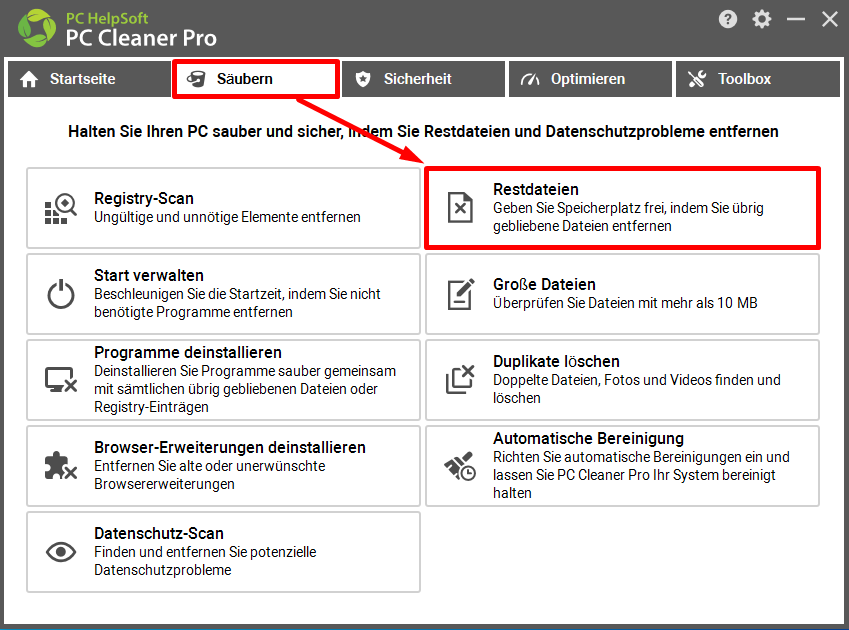Click the monitor-X icon for Programme deinstallieren
The width and height of the screenshot is (849, 630).
61,380
